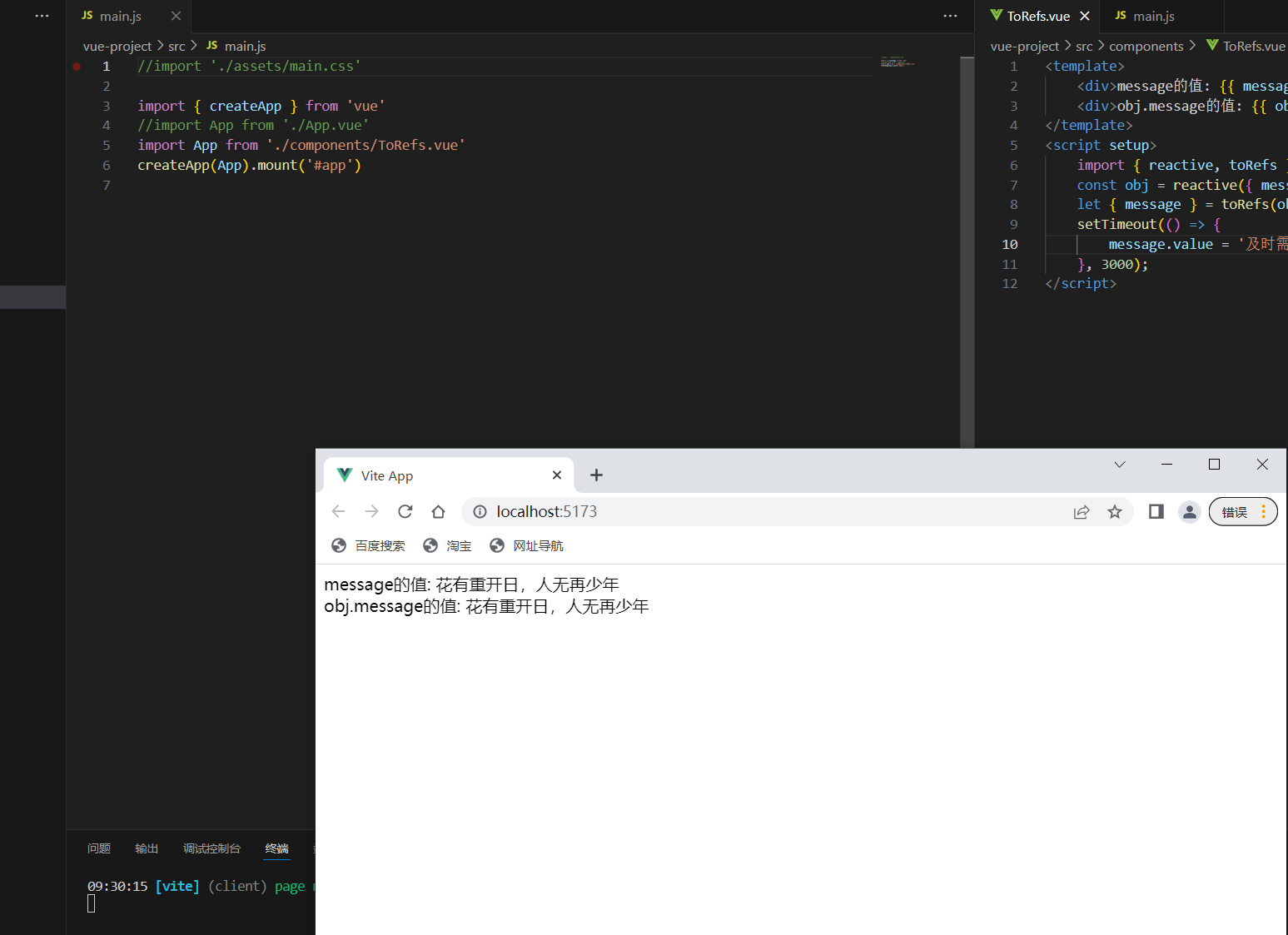Image resolution: width=1288 pixels, height=935 pixels.
Task: Open the left editor group more actions menu
Action: click(950, 16)
